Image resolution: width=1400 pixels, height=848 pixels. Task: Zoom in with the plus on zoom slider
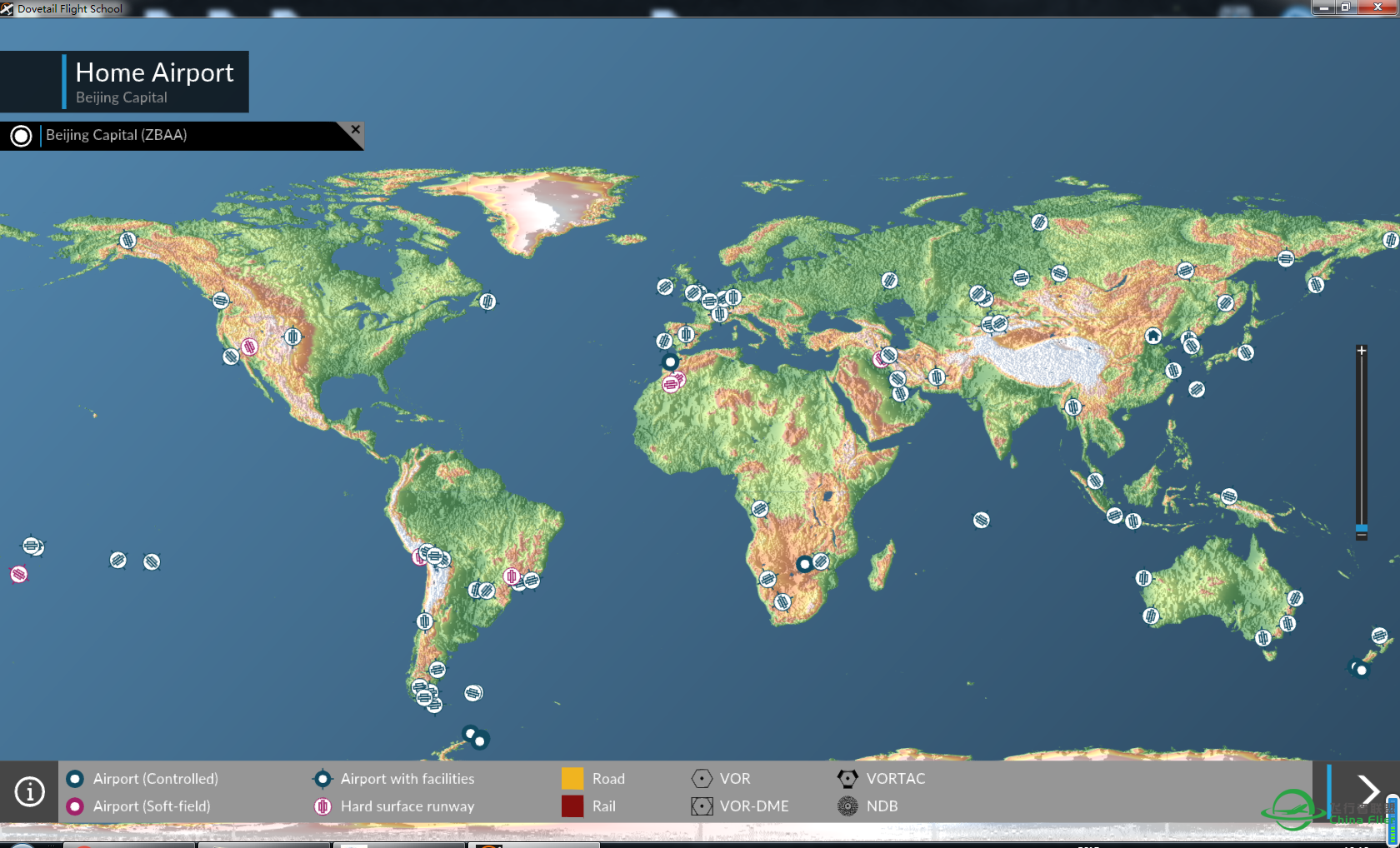(1361, 351)
